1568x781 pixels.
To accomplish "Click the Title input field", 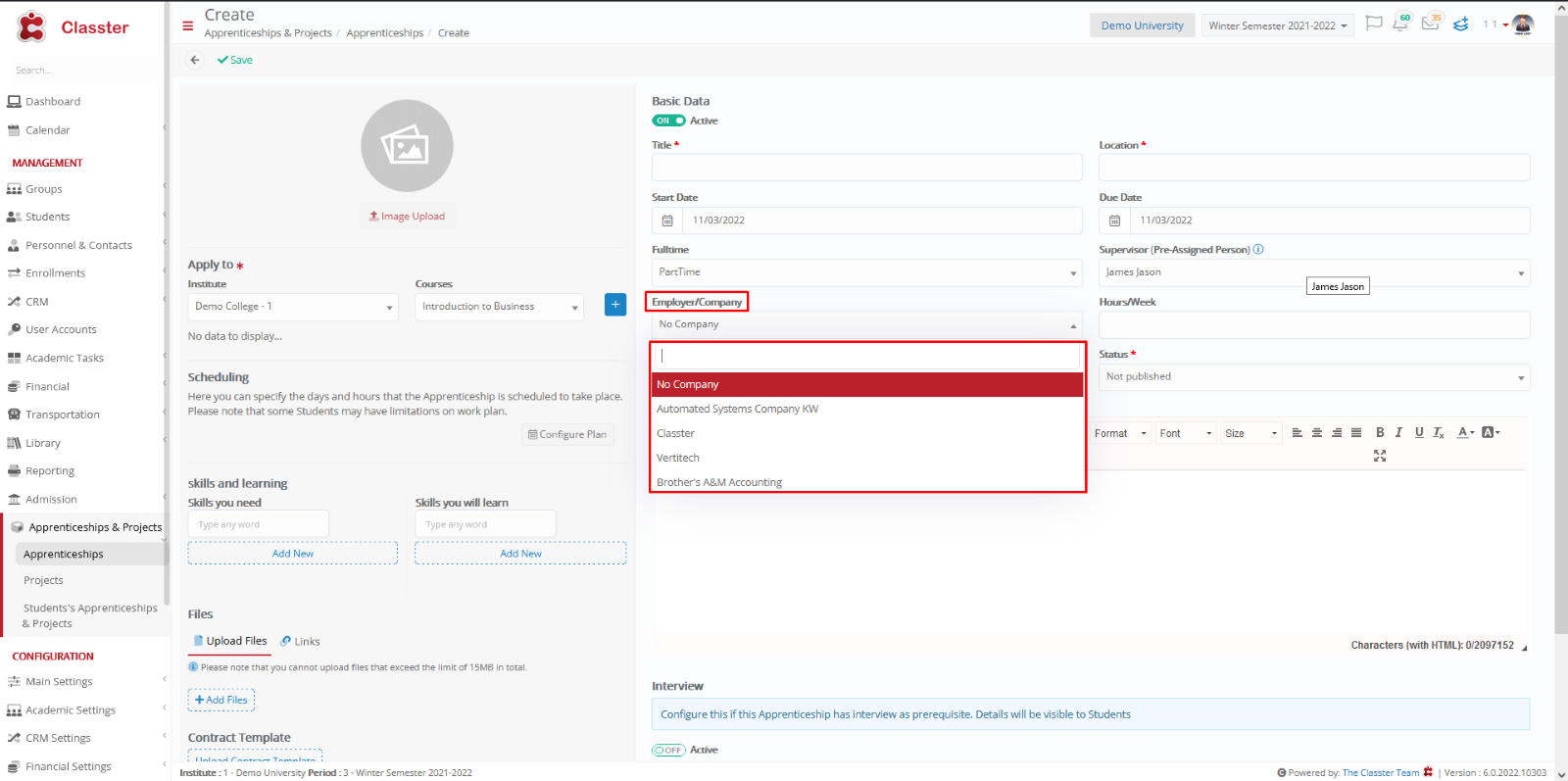I will (867, 168).
